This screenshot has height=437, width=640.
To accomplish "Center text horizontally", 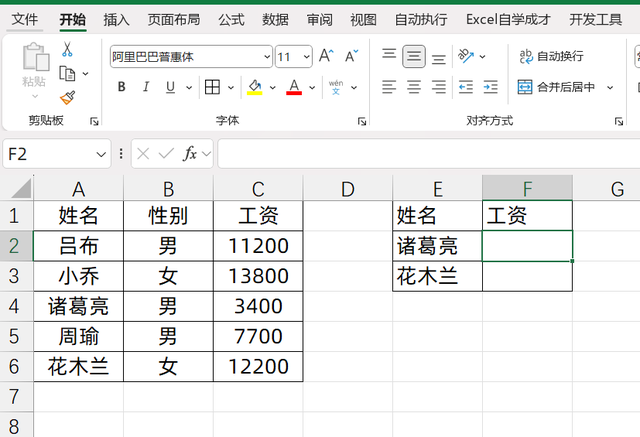I will coord(414,87).
